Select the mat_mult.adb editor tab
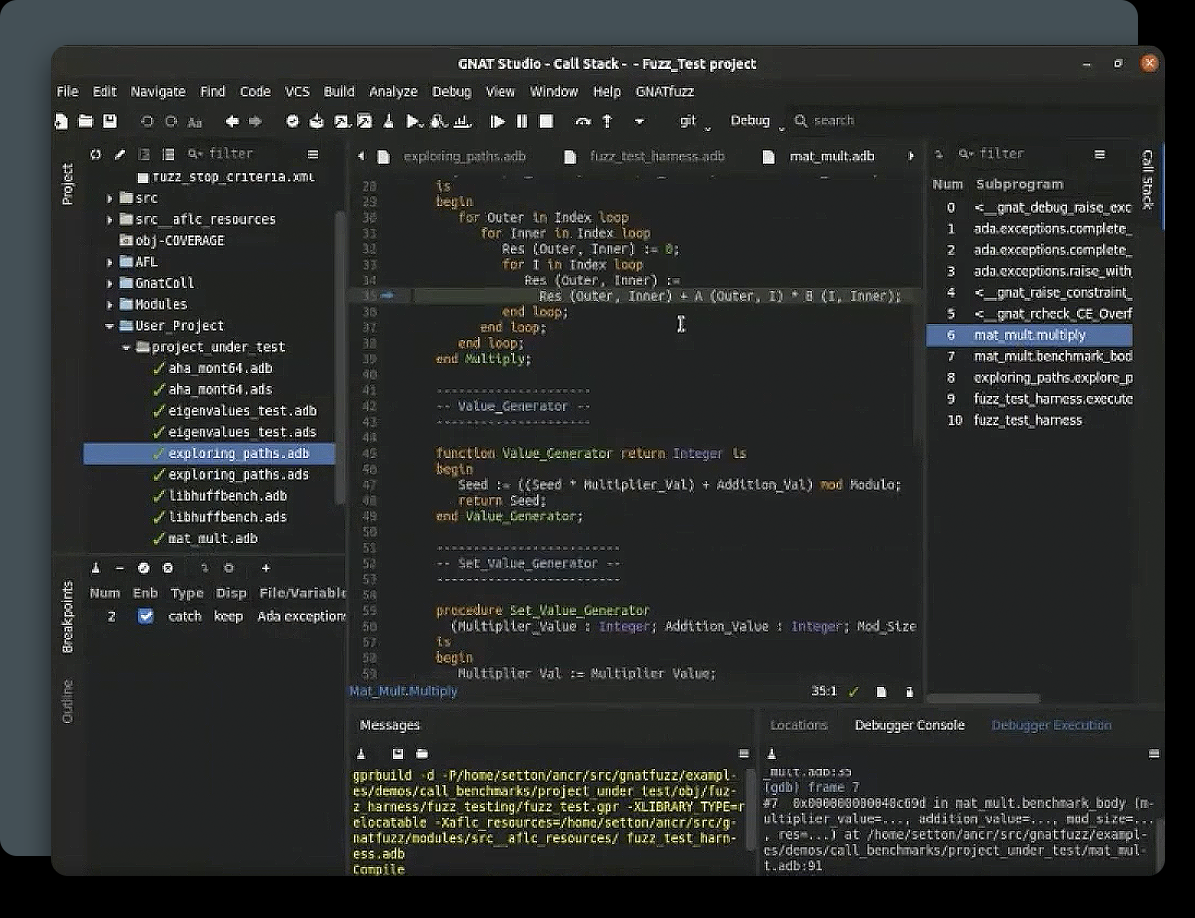The height and width of the screenshot is (918, 1195). click(831, 156)
